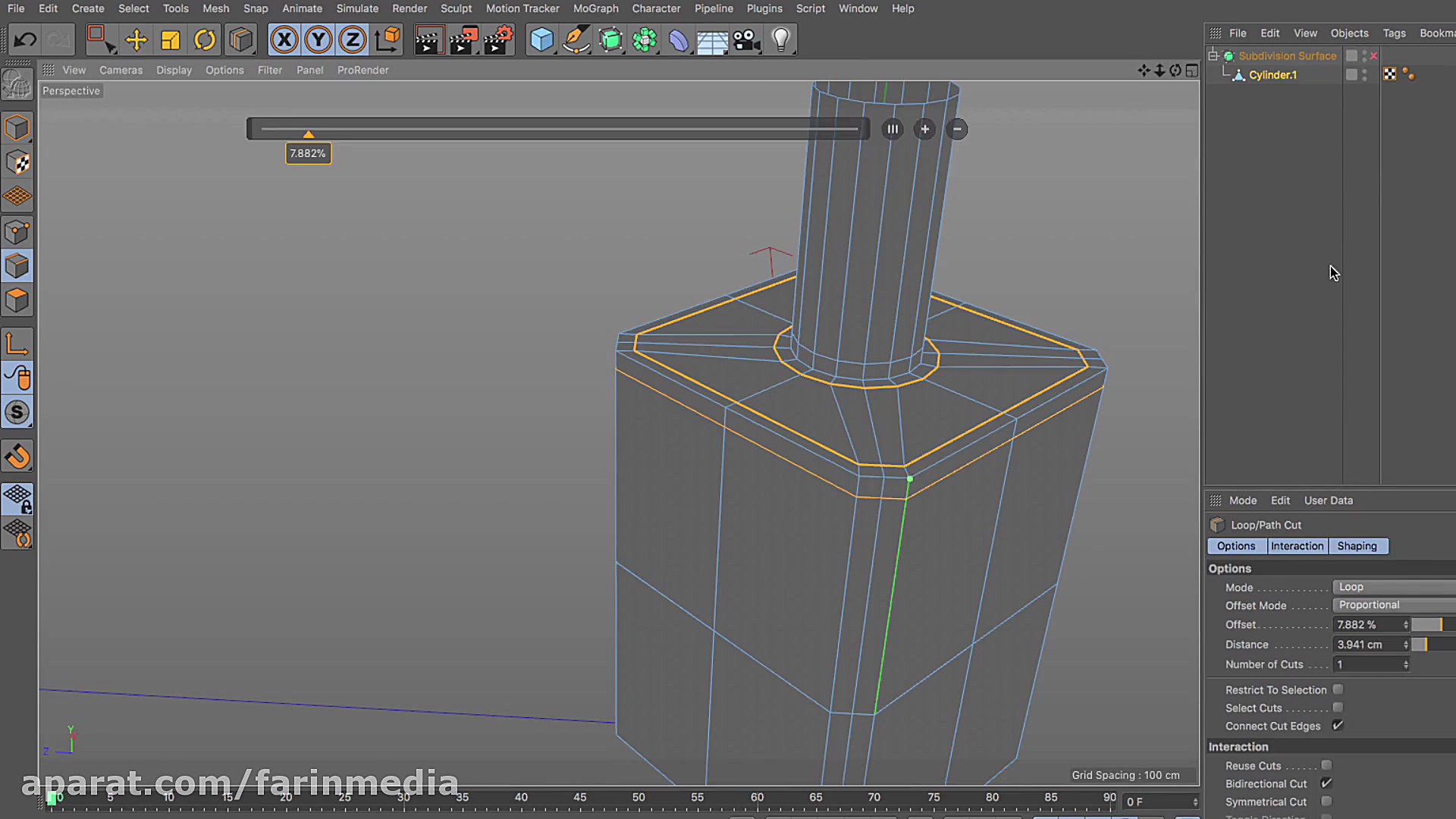This screenshot has height=819, width=1456.
Task: Enable the Restrict To Selection checkbox
Action: pyautogui.click(x=1338, y=689)
